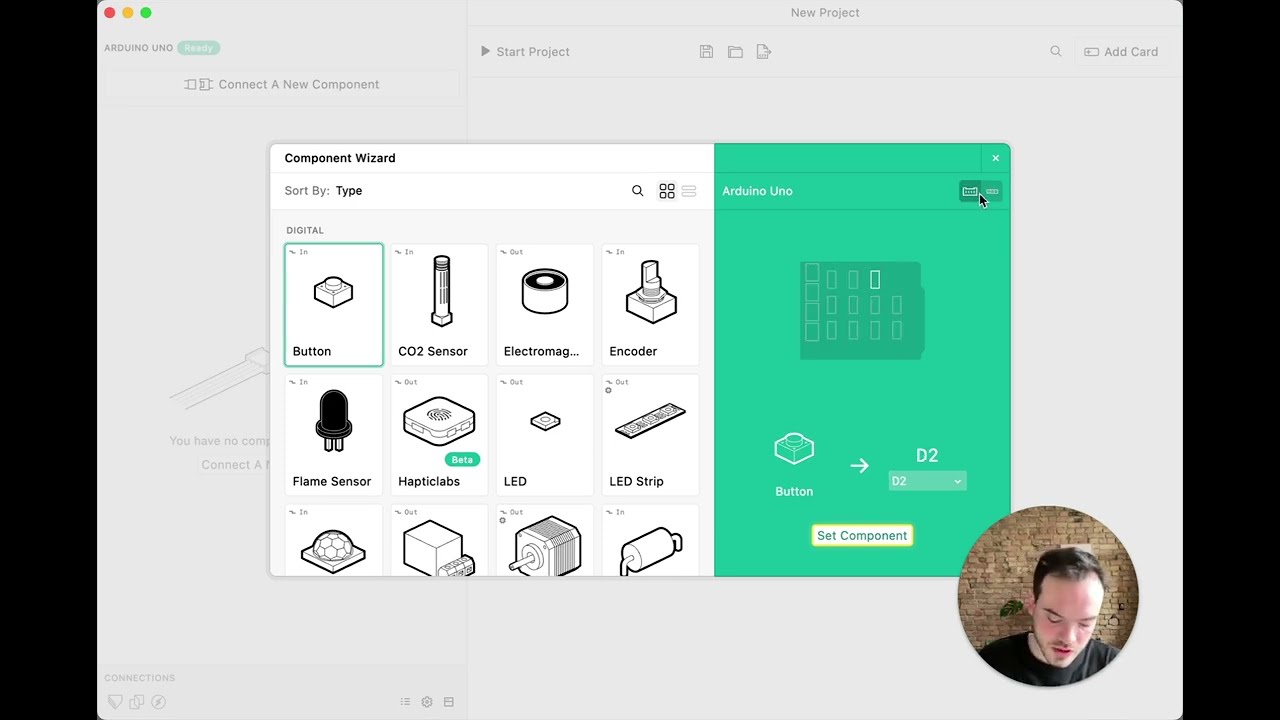This screenshot has height=720, width=1280.
Task: Select the Flame Sensor component
Action: pyautogui.click(x=334, y=435)
